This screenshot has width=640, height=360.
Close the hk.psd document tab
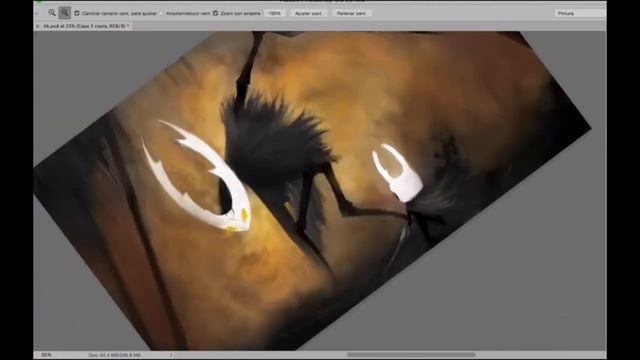click(38, 26)
